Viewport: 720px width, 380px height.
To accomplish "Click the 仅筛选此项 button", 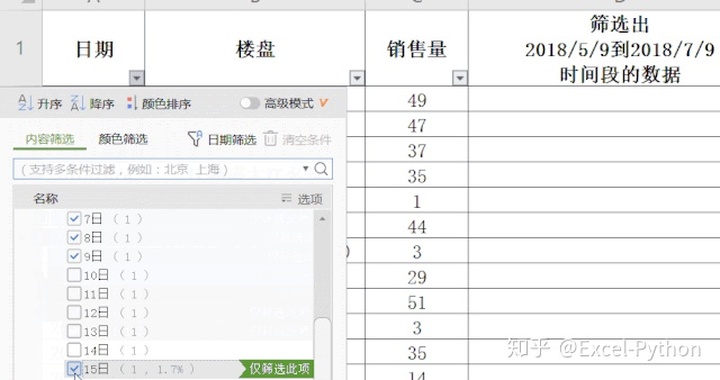I will point(276,369).
